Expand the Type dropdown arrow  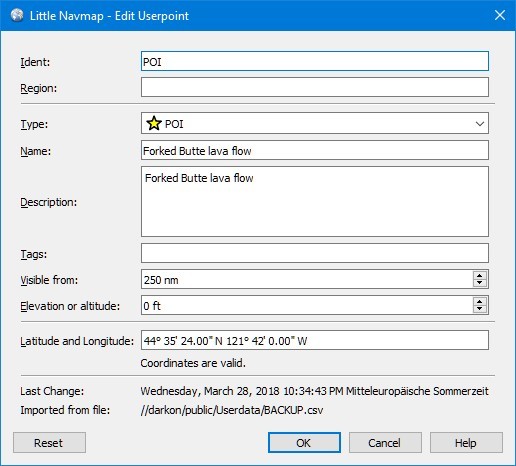coord(480,124)
